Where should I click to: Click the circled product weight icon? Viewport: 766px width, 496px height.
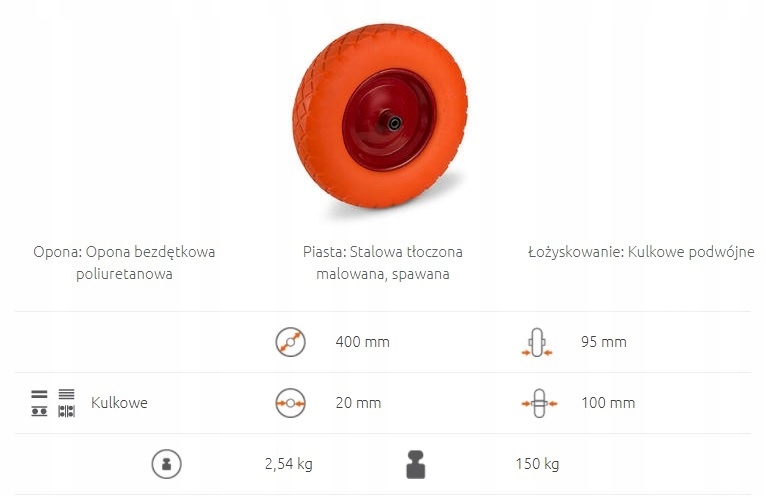click(x=166, y=464)
